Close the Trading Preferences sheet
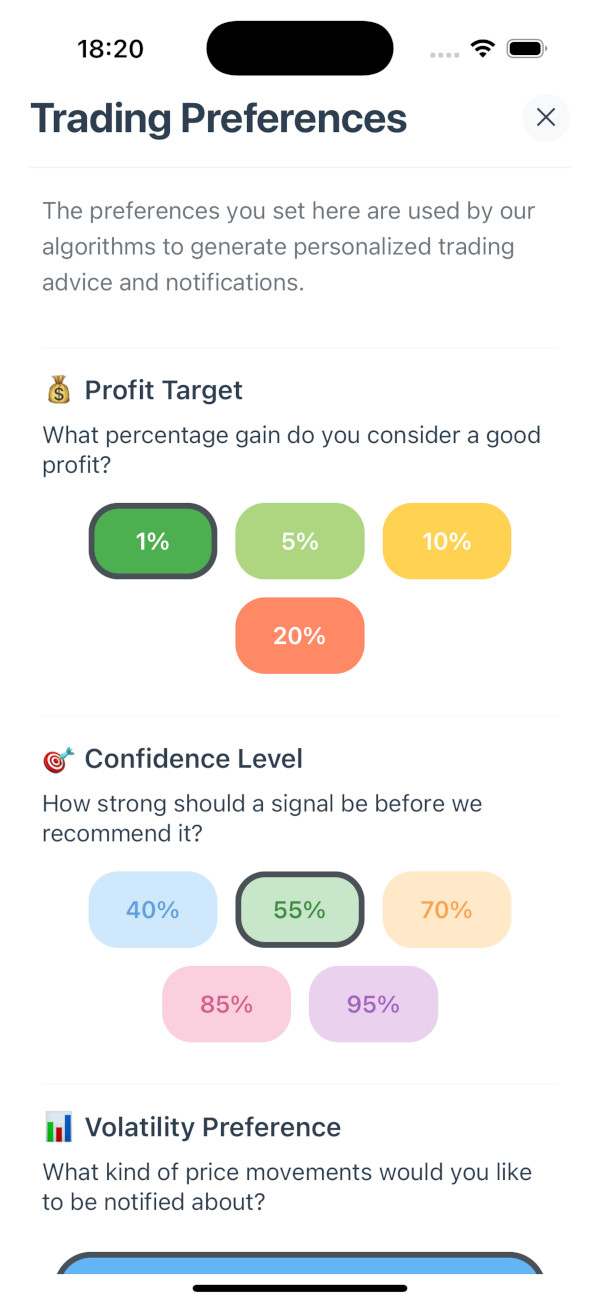This screenshot has width=600, height=1304. (545, 118)
